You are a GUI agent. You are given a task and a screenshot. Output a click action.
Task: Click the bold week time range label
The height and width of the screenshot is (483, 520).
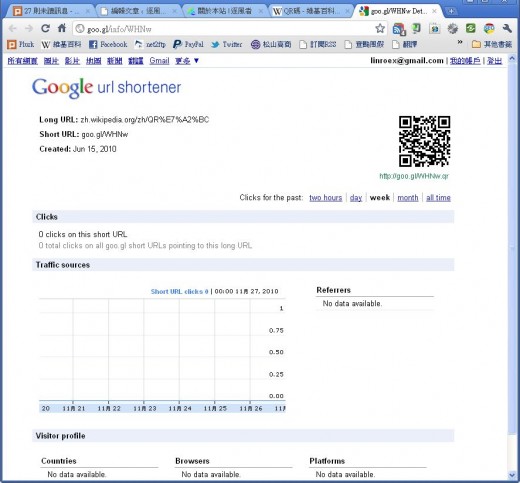click(380, 198)
